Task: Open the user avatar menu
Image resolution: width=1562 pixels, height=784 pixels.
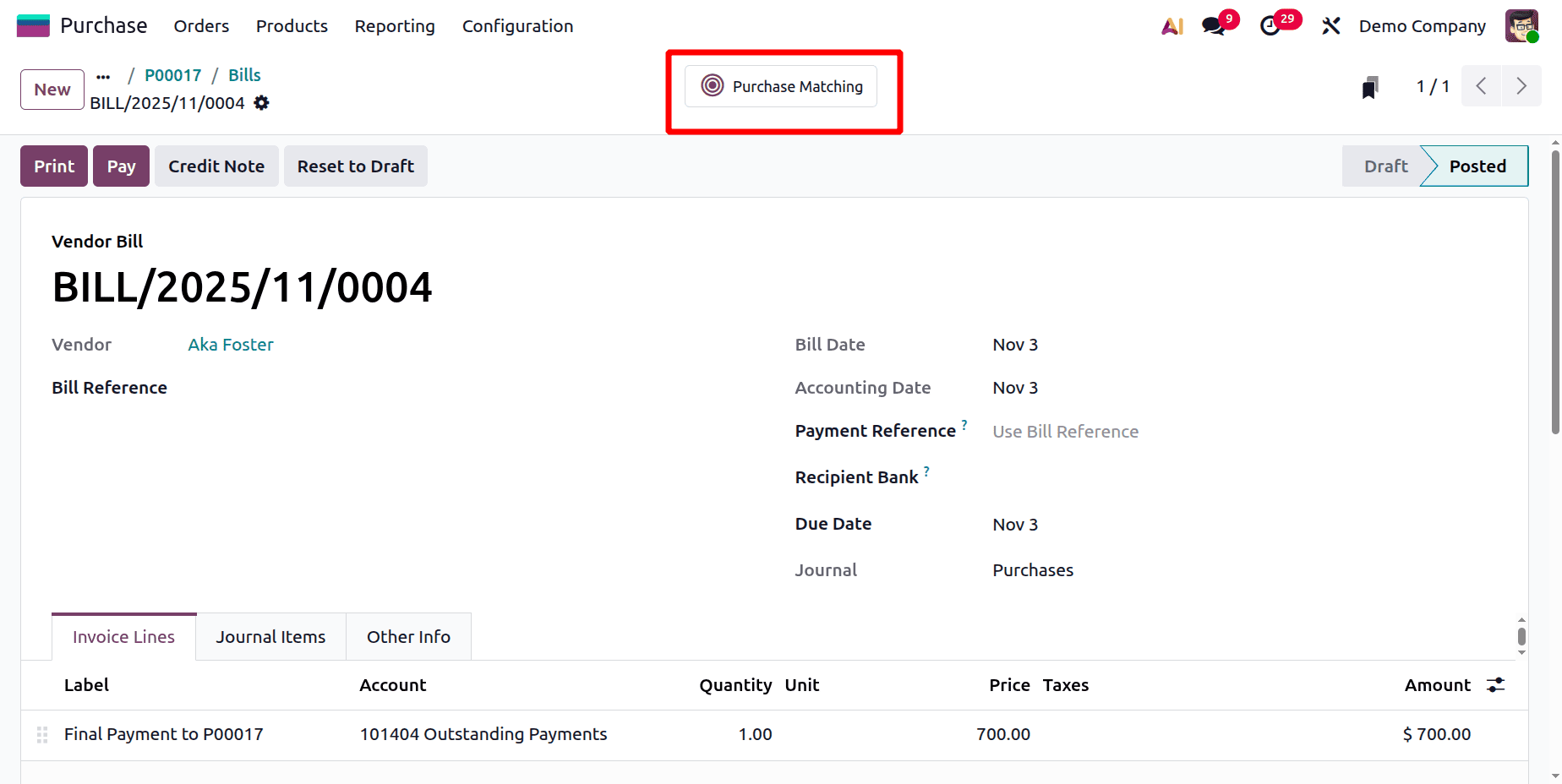Action: 1521,25
